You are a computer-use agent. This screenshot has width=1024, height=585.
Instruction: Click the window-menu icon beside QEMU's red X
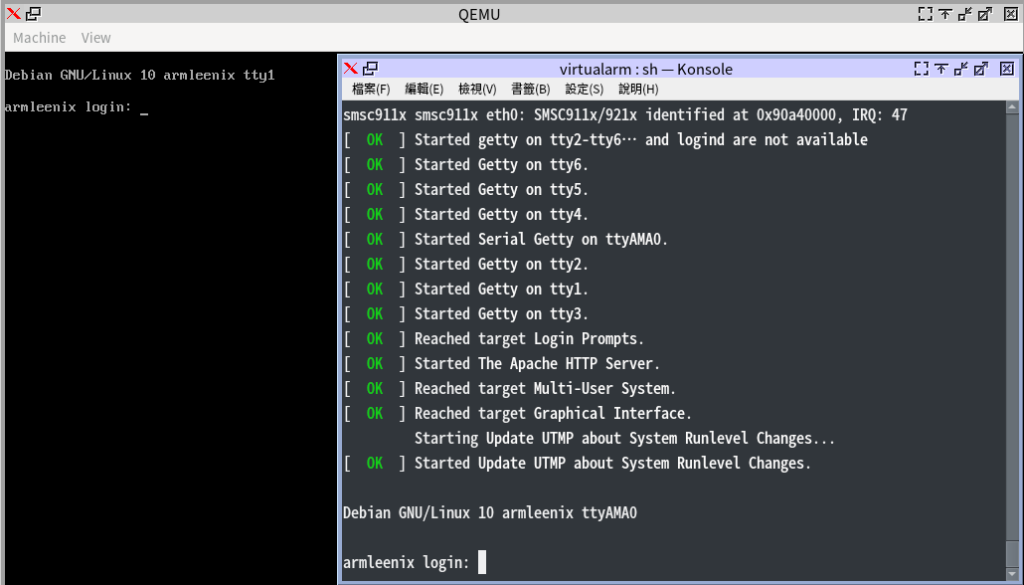point(33,14)
